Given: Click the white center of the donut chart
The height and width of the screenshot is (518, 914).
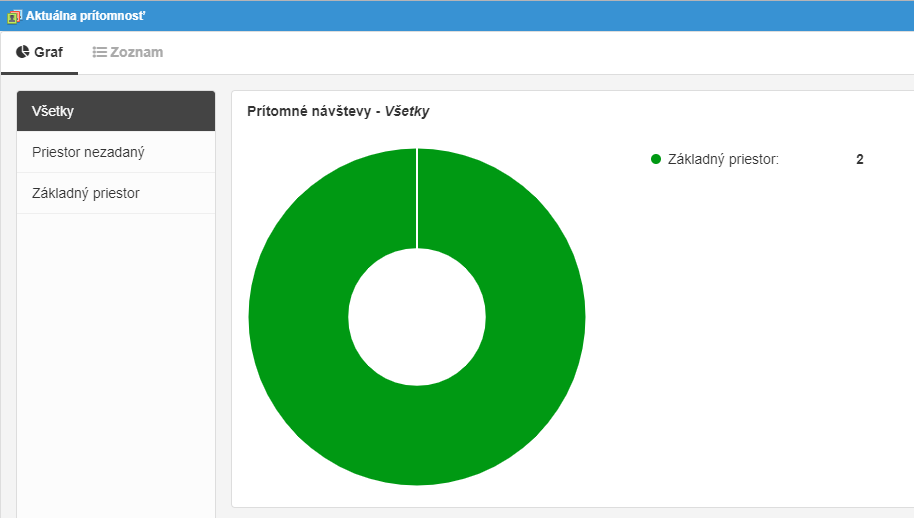Looking at the screenshot, I should point(417,316).
